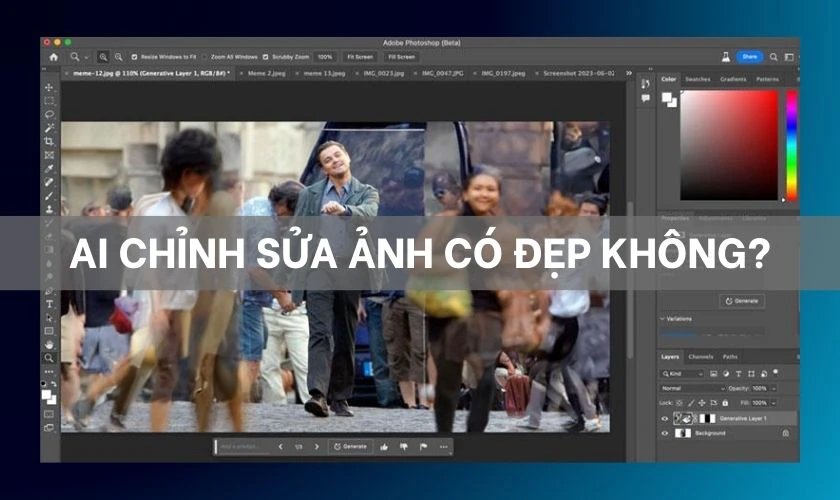Viewport: 840px width, 500px height.
Task: Open the History panel icon
Action: [645, 84]
